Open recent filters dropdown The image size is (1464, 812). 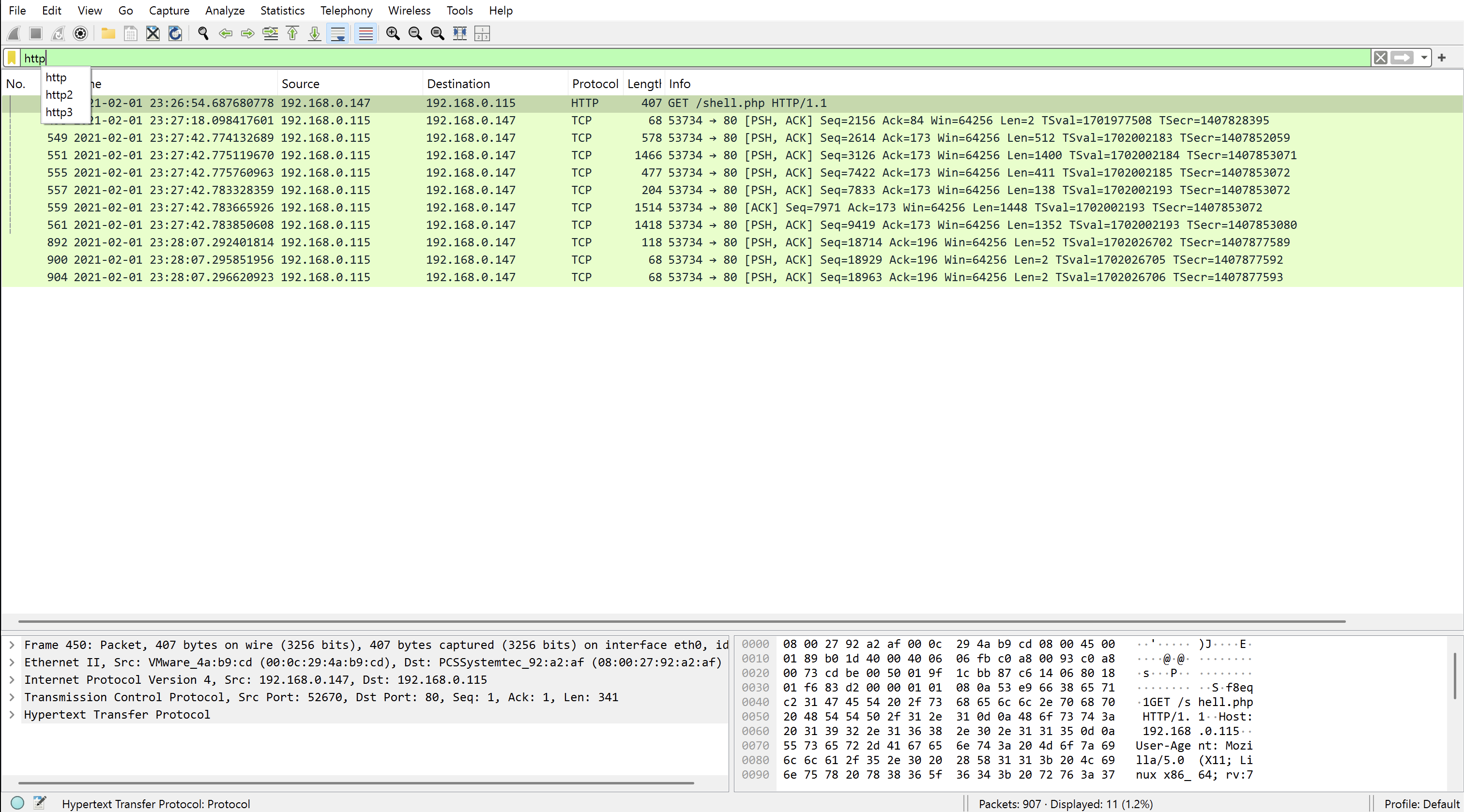click(x=1424, y=58)
